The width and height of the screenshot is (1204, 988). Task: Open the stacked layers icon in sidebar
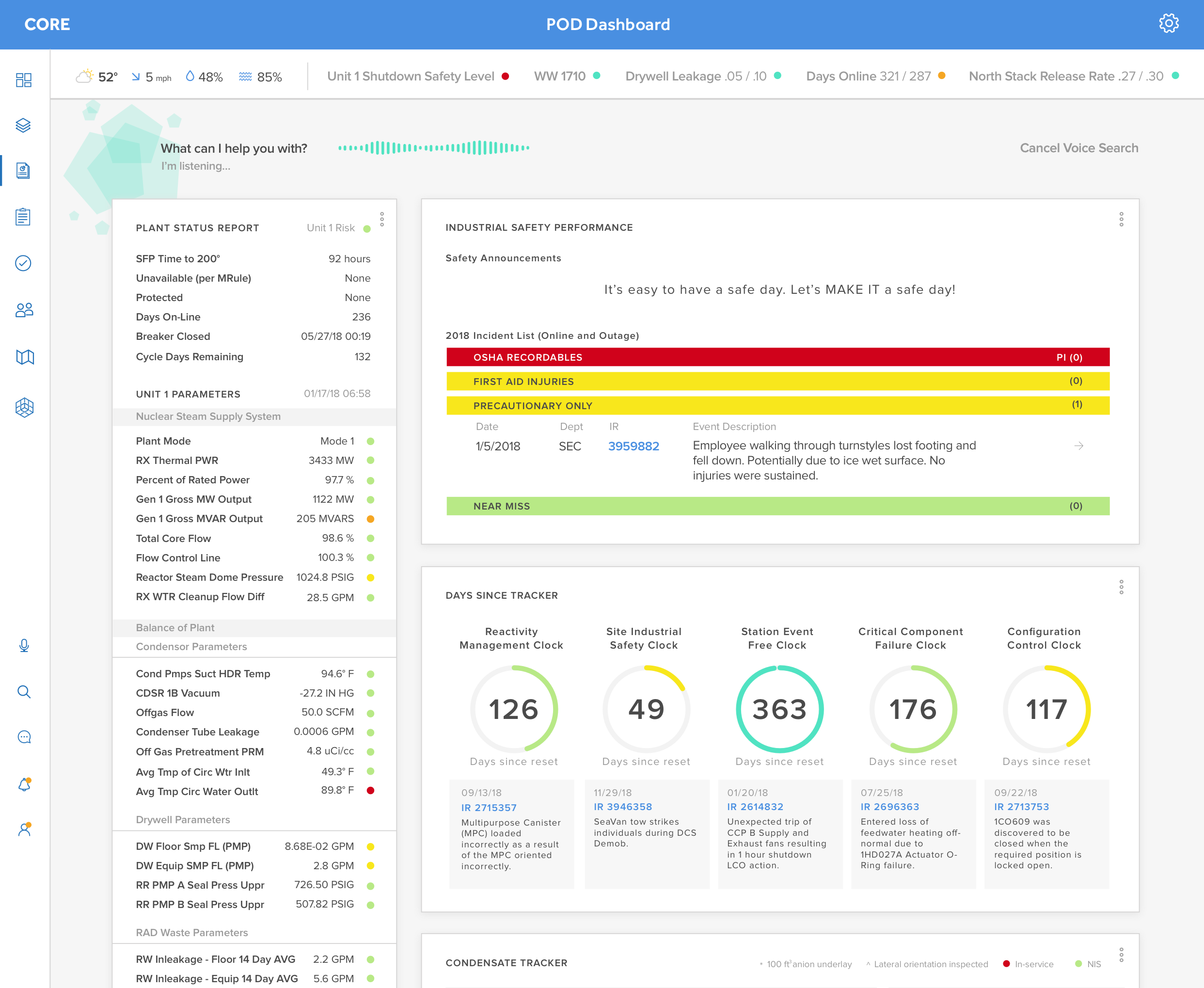pos(23,125)
